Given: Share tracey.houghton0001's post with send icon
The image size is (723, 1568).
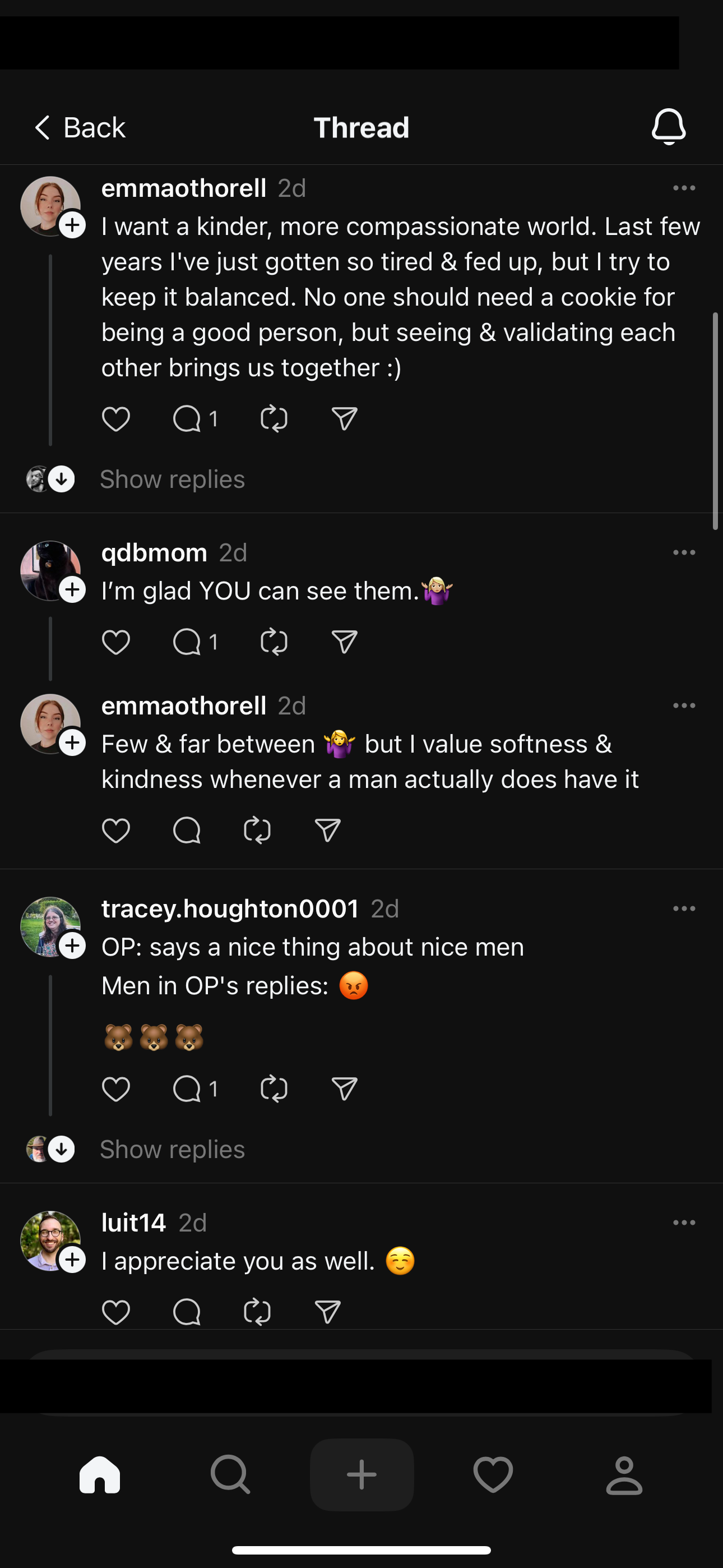Looking at the screenshot, I should pyautogui.click(x=344, y=1089).
